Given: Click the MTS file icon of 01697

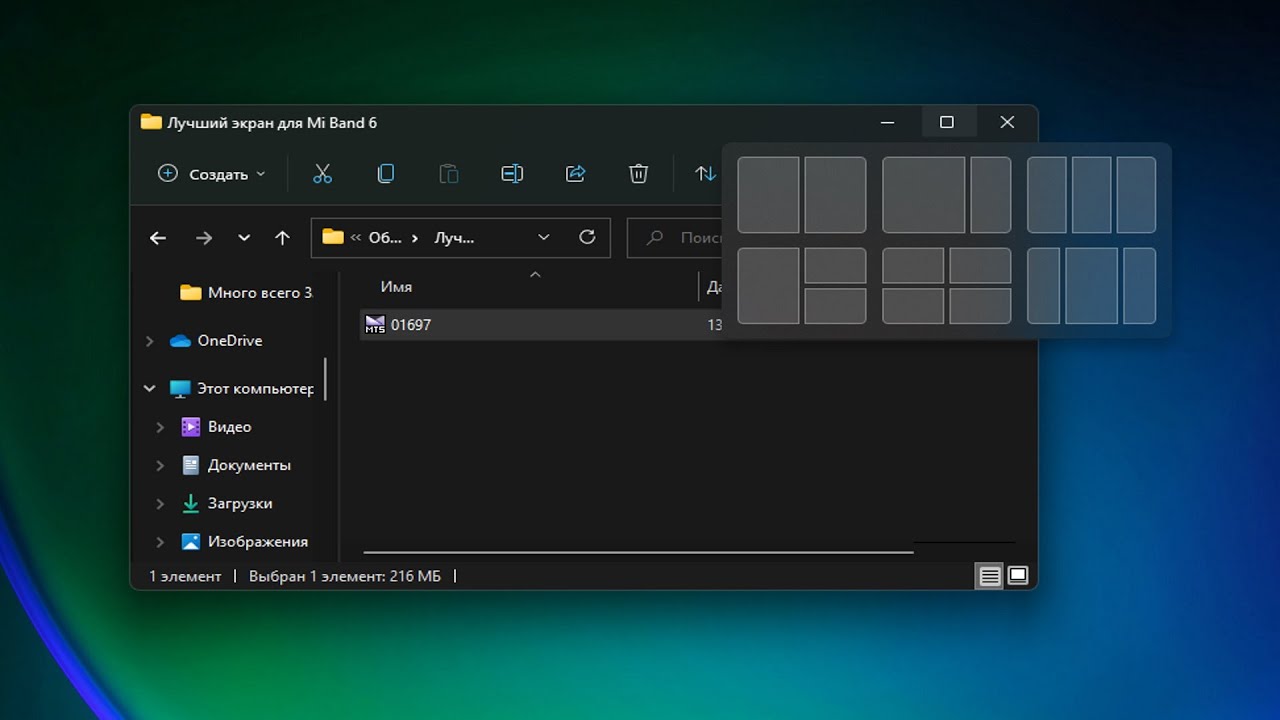Looking at the screenshot, I should [x=375, y=324].
